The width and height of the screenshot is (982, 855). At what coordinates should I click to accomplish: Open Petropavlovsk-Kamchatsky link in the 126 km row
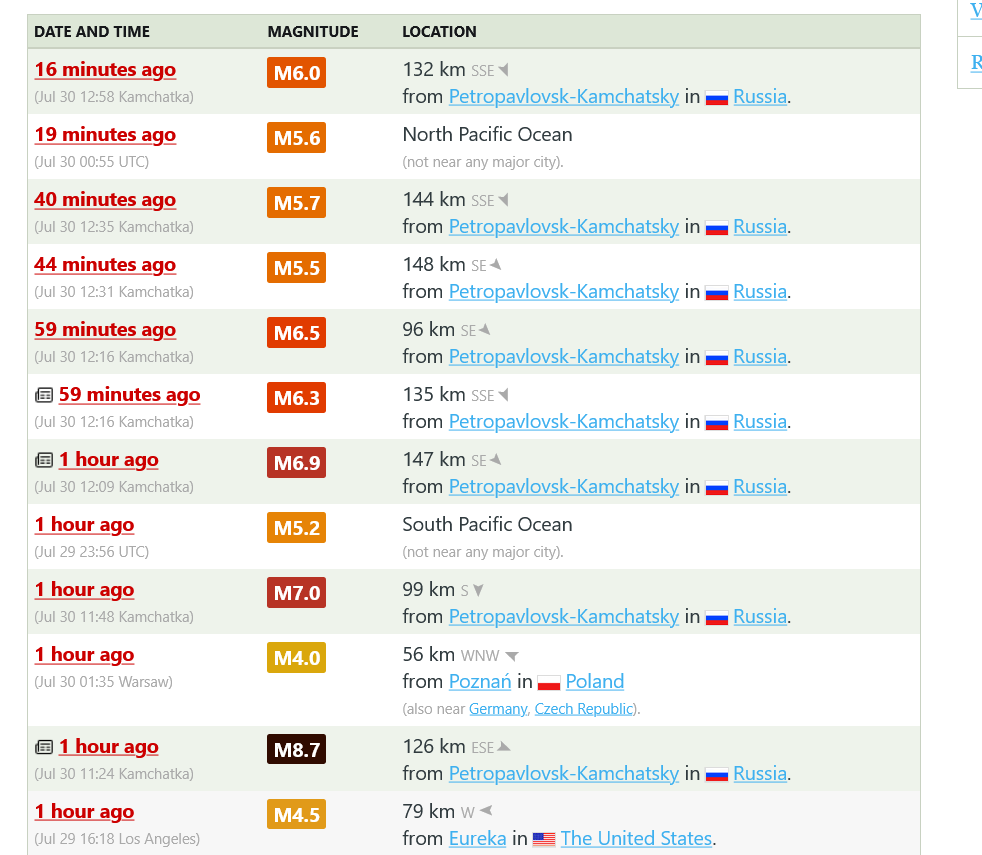tap(564, 774)
